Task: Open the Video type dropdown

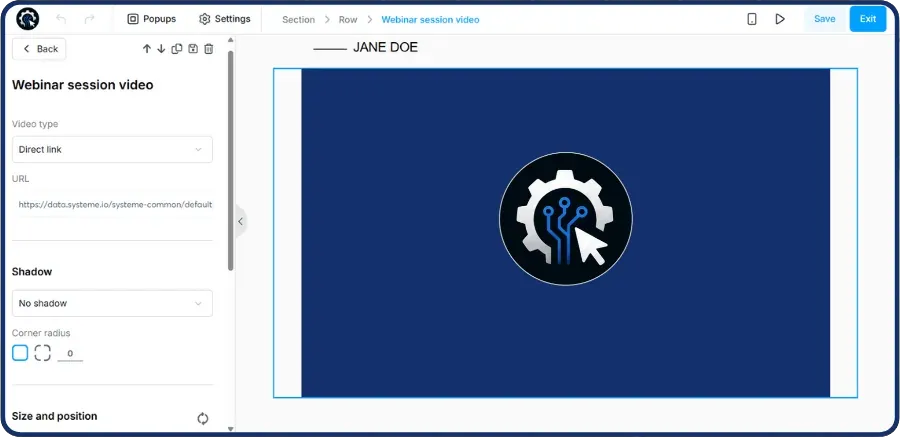Action: [x=112, y=149]
